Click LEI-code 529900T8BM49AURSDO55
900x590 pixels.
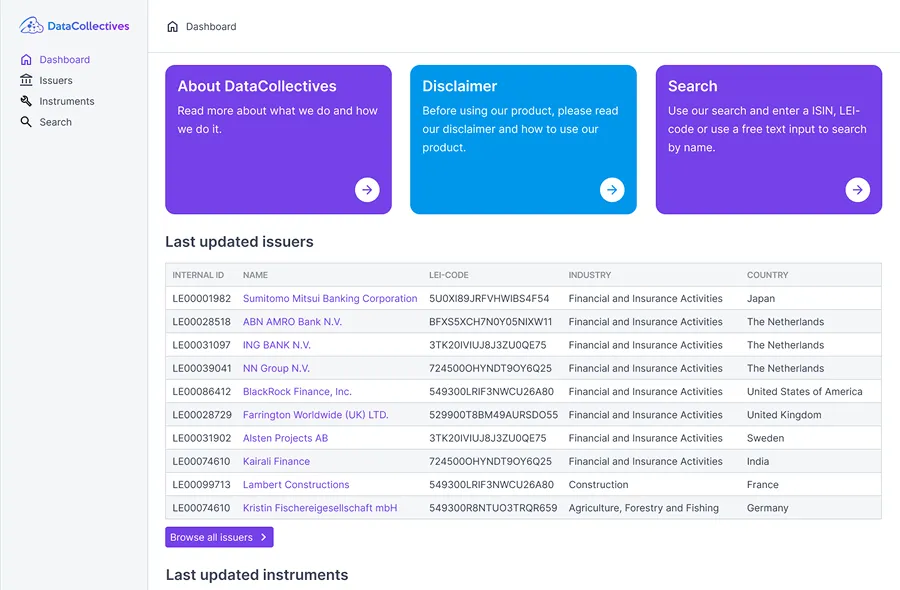[494, 415]
